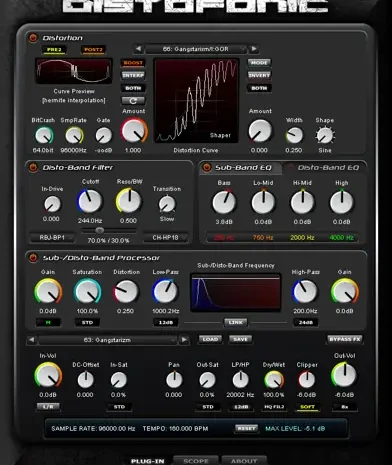The height and width of the screenshot is (465, 392).
Task: Click the BitCrush knob
Action: 44,136
